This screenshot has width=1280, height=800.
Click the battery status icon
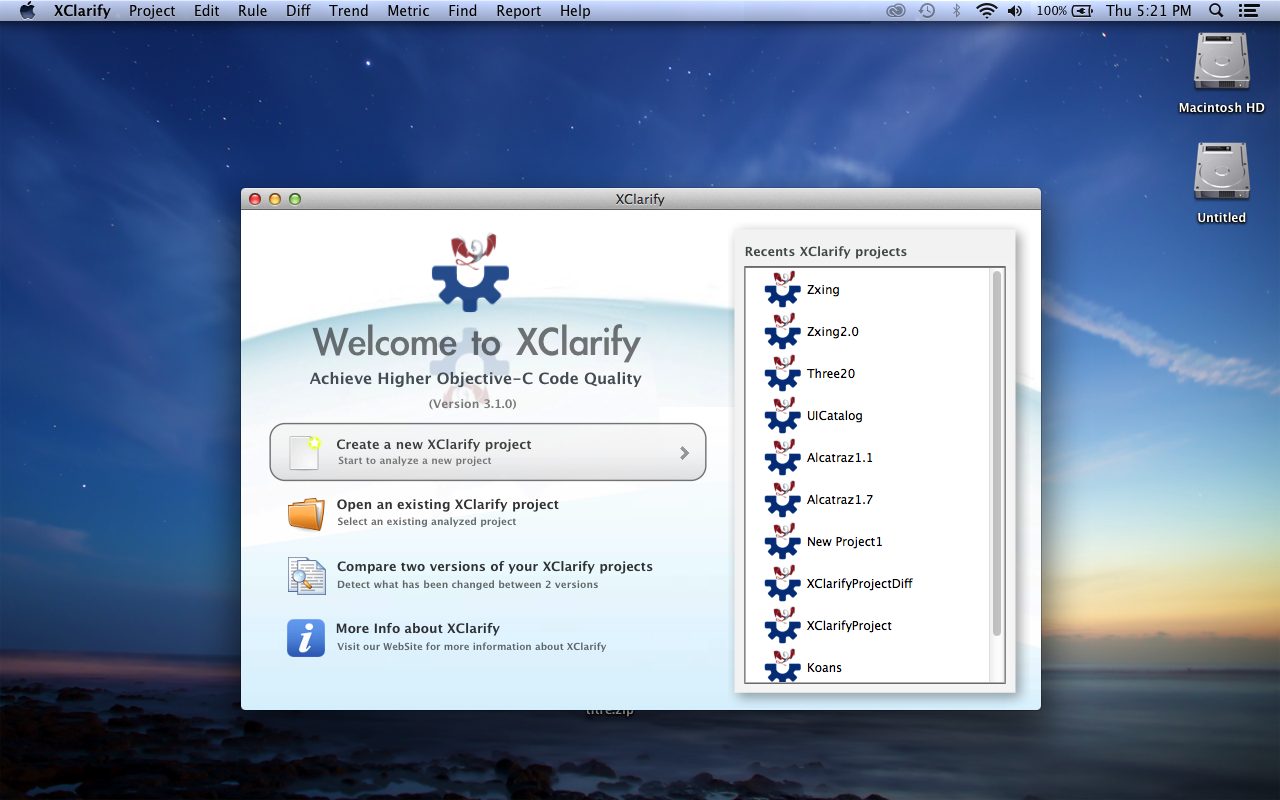tap(1082, 11)
